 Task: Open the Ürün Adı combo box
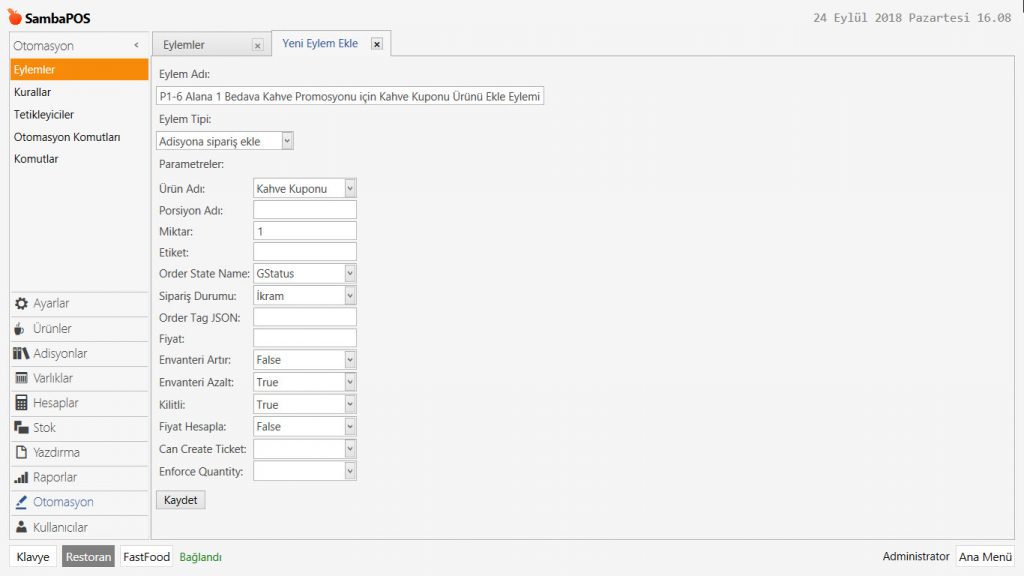(x=349, y=188)
